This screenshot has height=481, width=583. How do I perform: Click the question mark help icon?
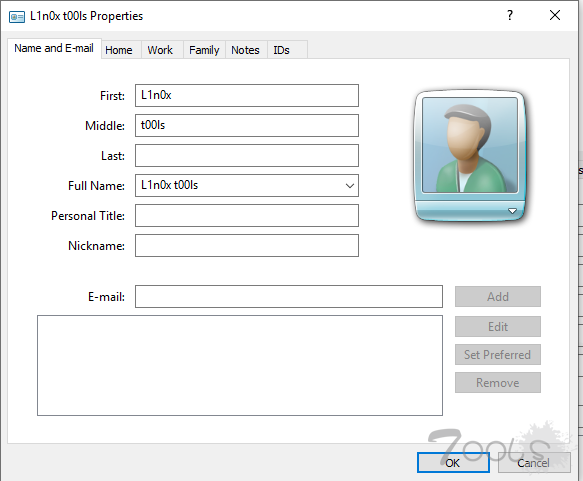pyautogui.click(x=510, y=15)
